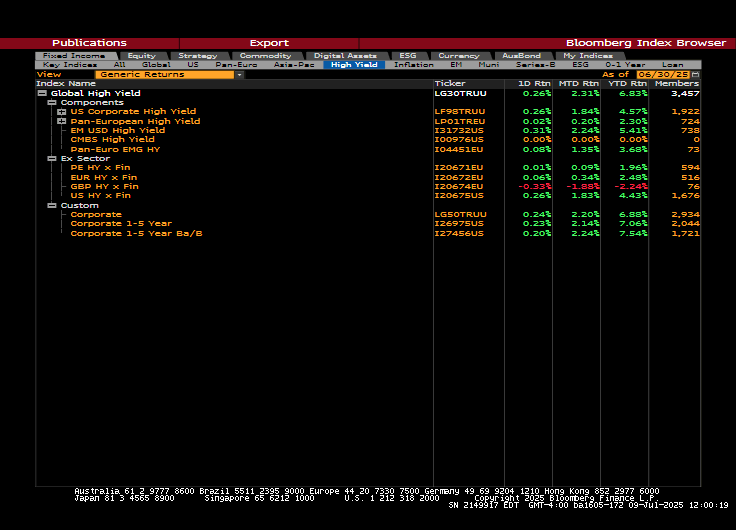Image resolution: width=736 pixels, height=530 pixels.
Task: Switch to the AusBond tab
Action: [521, 56]
